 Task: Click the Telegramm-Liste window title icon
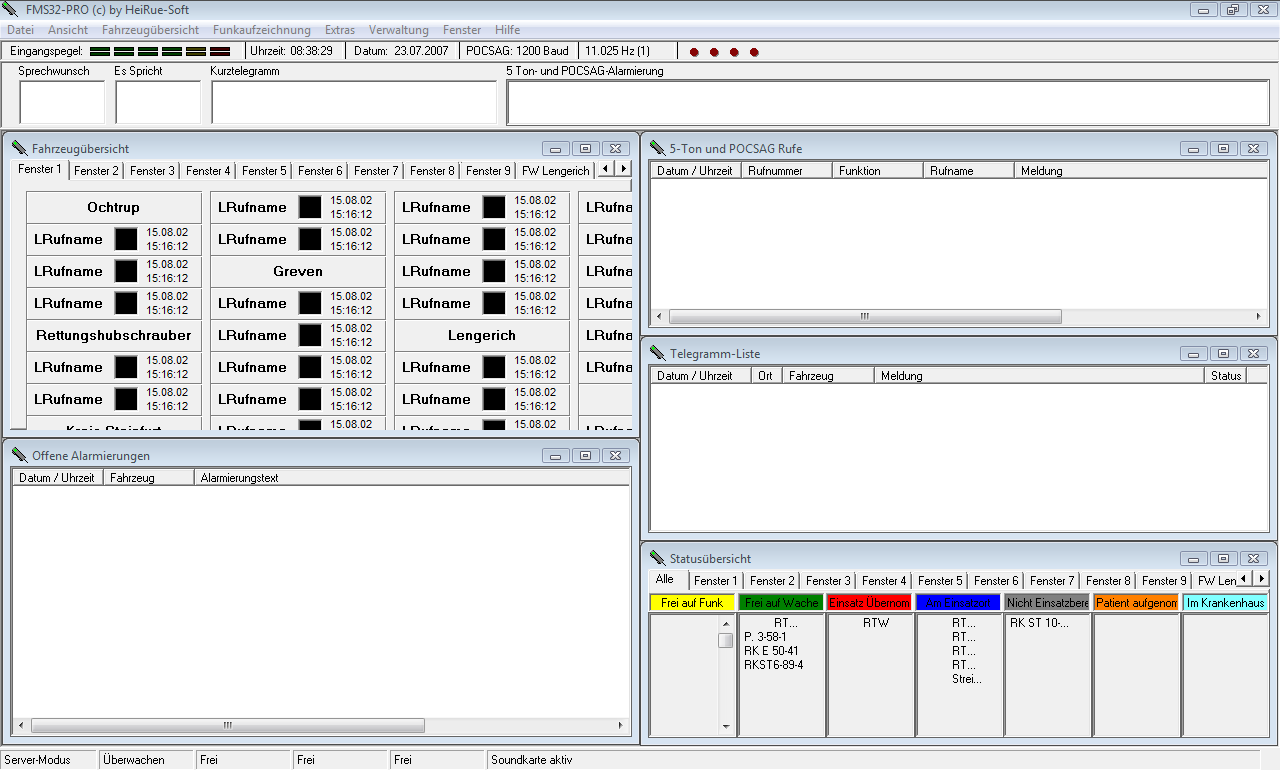click(657, 353)
